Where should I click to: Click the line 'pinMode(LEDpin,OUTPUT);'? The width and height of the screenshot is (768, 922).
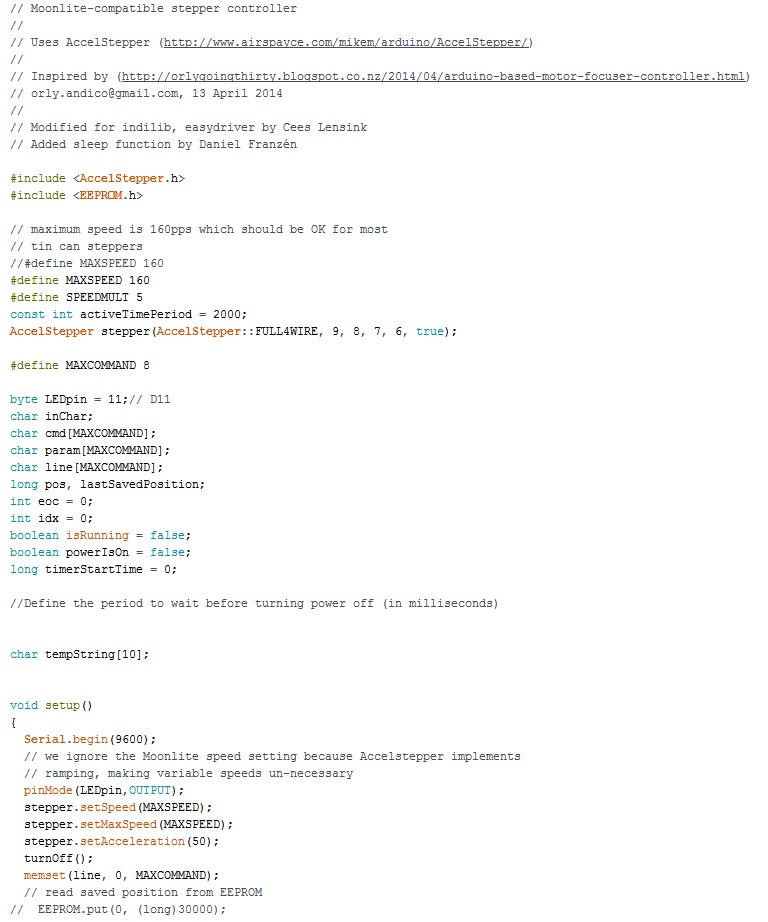pyautogui.click(x=104, y=792)
